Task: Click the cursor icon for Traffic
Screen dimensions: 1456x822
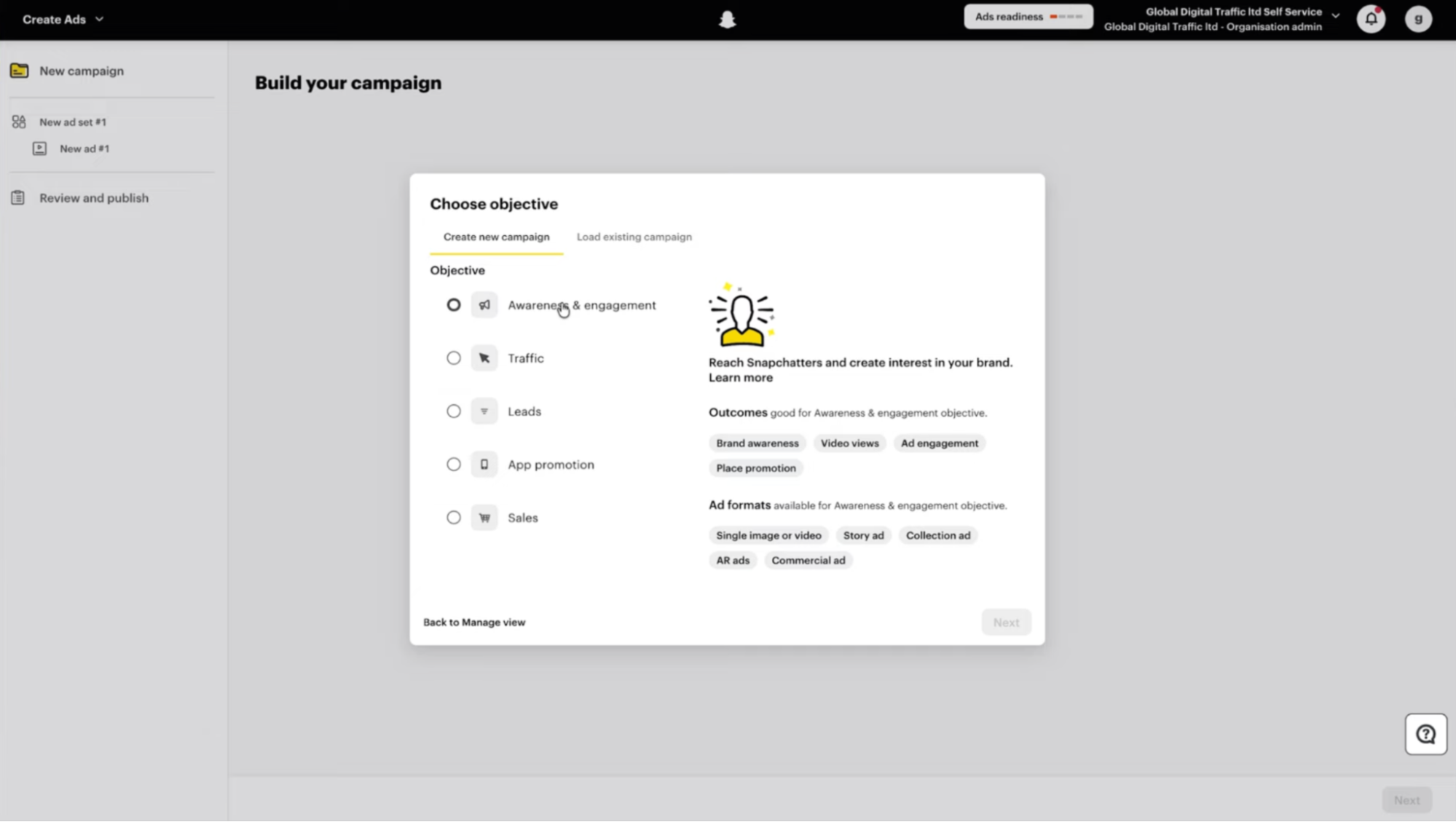Action: click(484, 358)
